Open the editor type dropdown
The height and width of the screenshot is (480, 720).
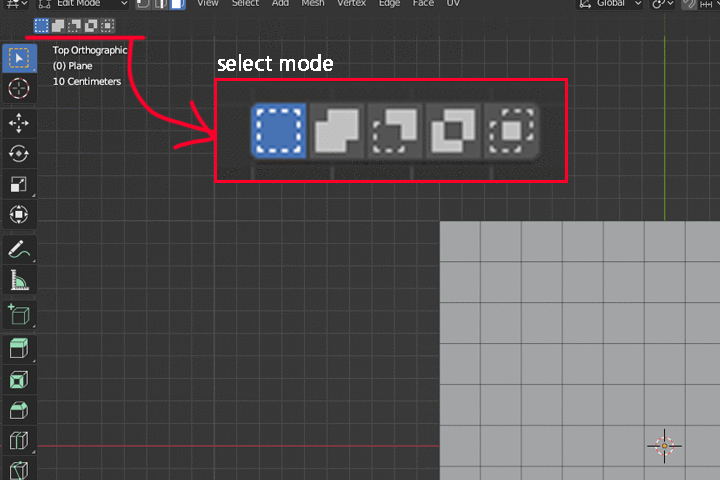(17, 4)
